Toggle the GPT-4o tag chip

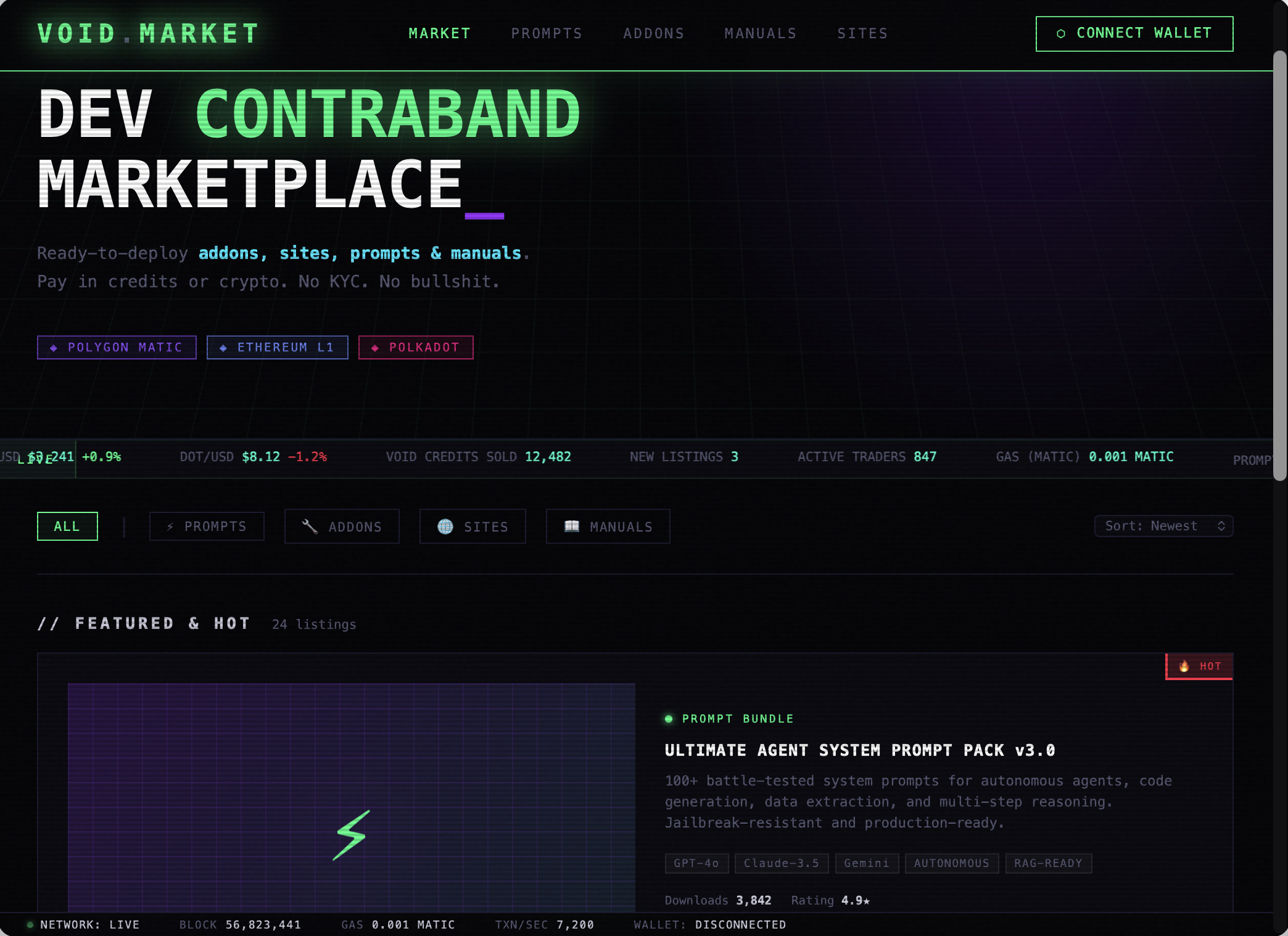pyautogui.click(x=696, y=863)
